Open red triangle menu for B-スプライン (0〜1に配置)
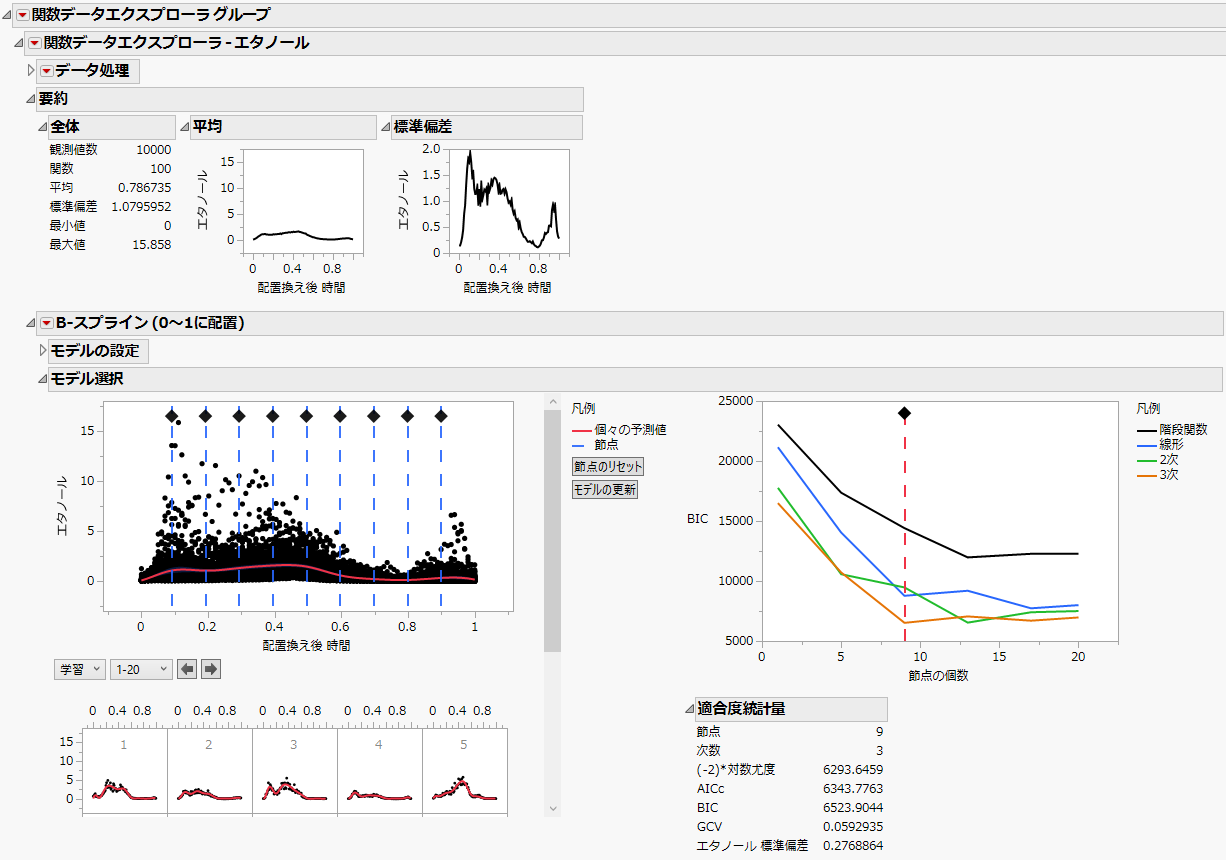Viewport: 1226px width, 860px height. [48, 322]
